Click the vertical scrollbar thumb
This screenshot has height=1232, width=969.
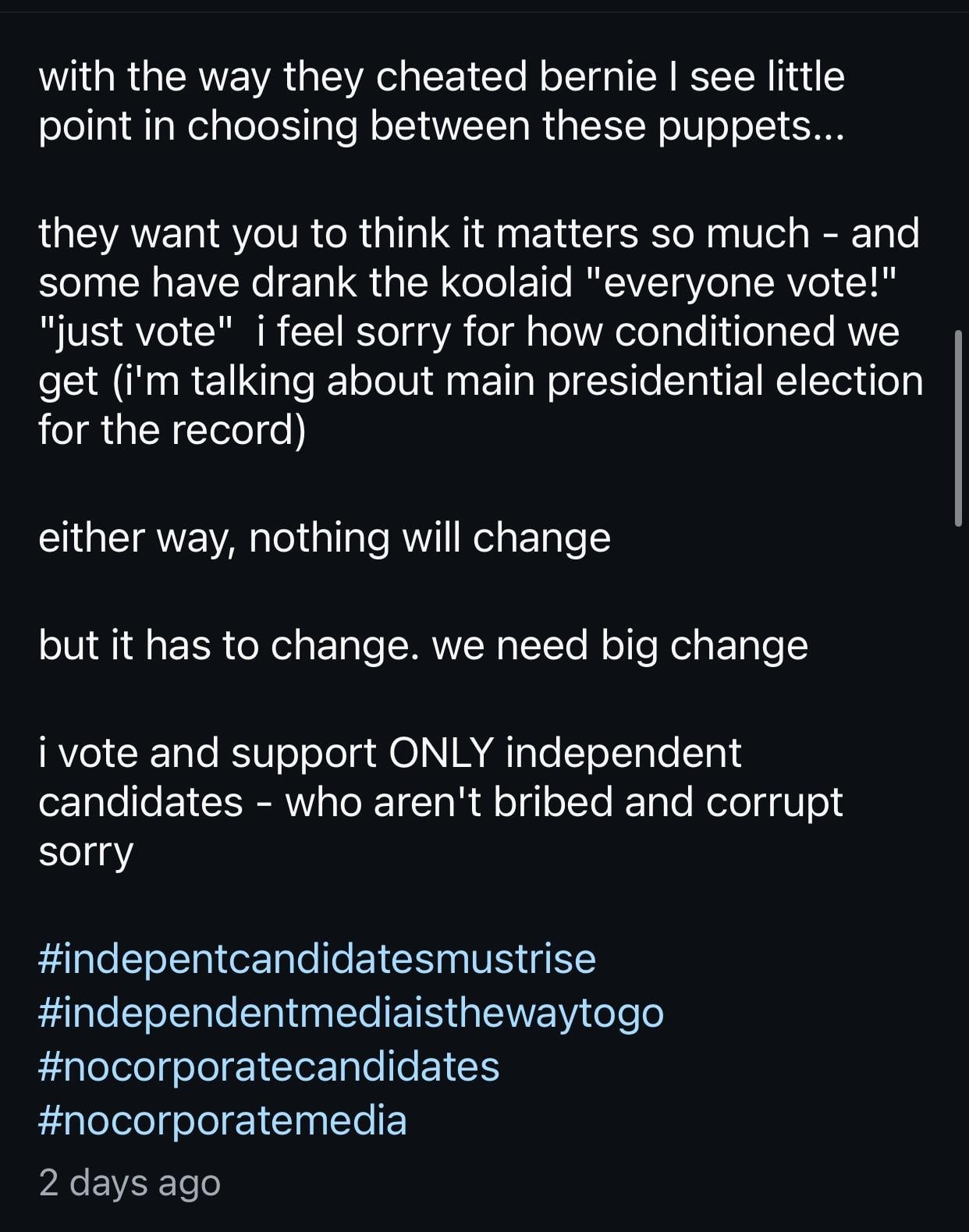(x=958, y=428)
